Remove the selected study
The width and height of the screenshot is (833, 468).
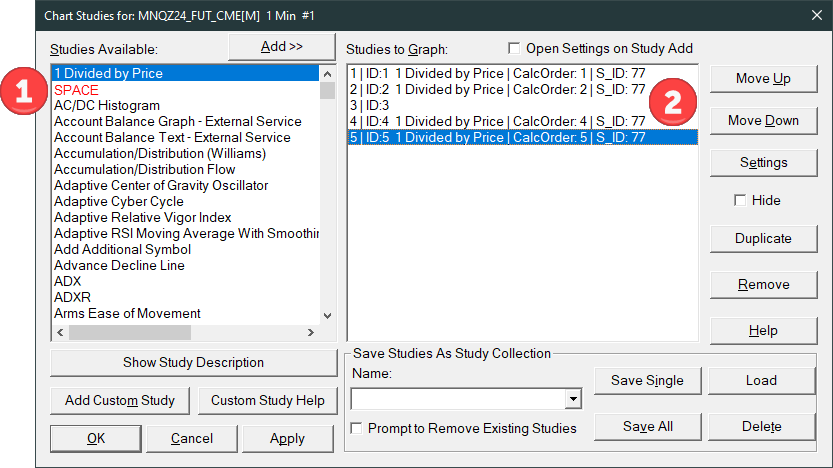click(763, 284)
